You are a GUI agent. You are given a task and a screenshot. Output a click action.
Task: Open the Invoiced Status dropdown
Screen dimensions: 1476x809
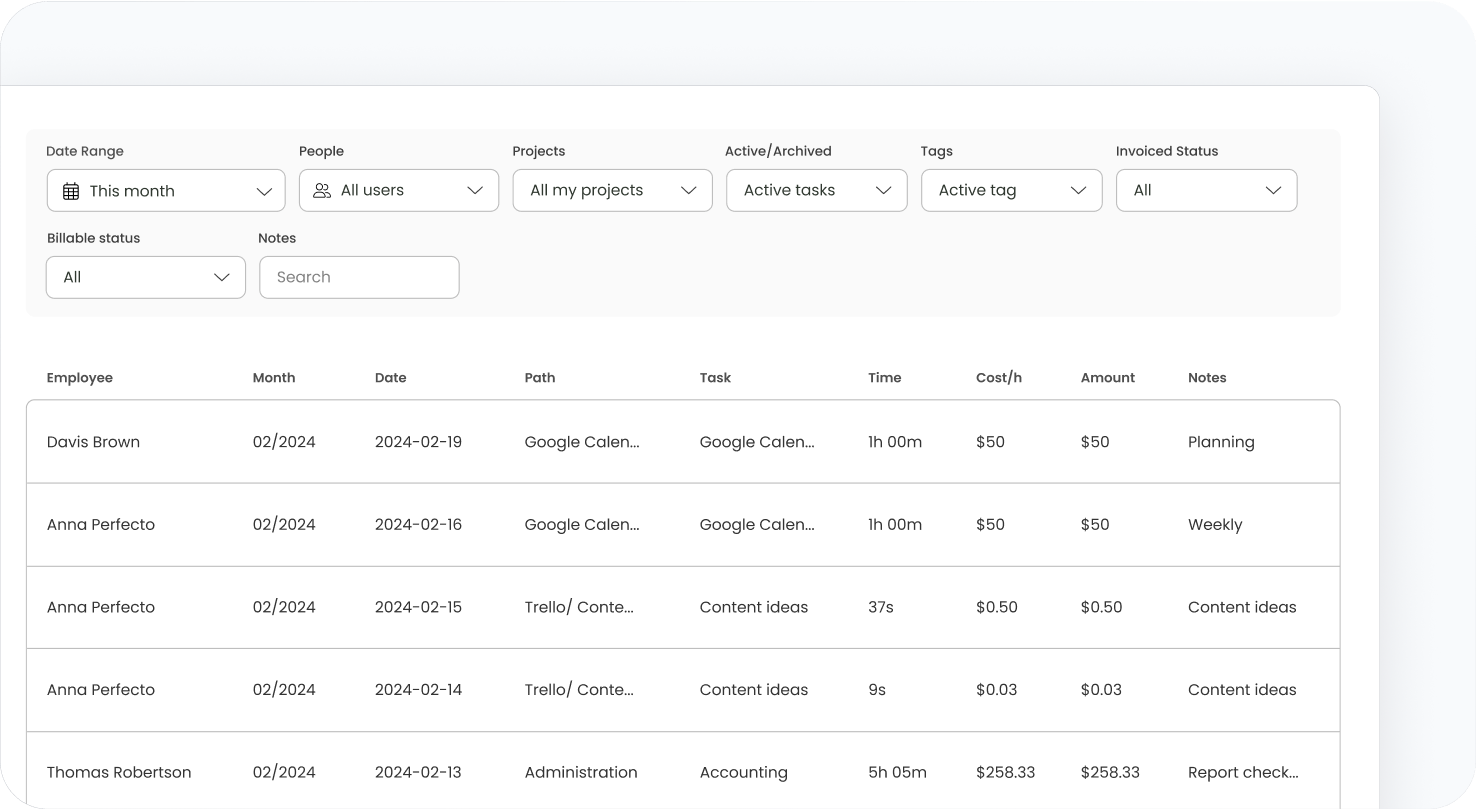tap(1207, 190)
